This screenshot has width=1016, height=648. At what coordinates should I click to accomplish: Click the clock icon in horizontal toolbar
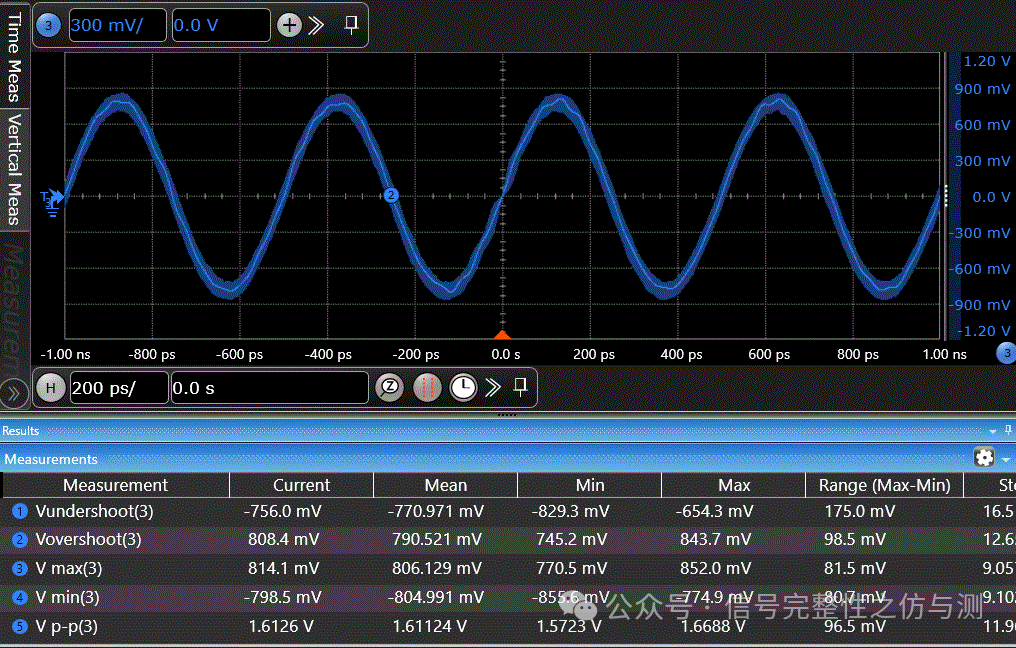pos(463,388)
